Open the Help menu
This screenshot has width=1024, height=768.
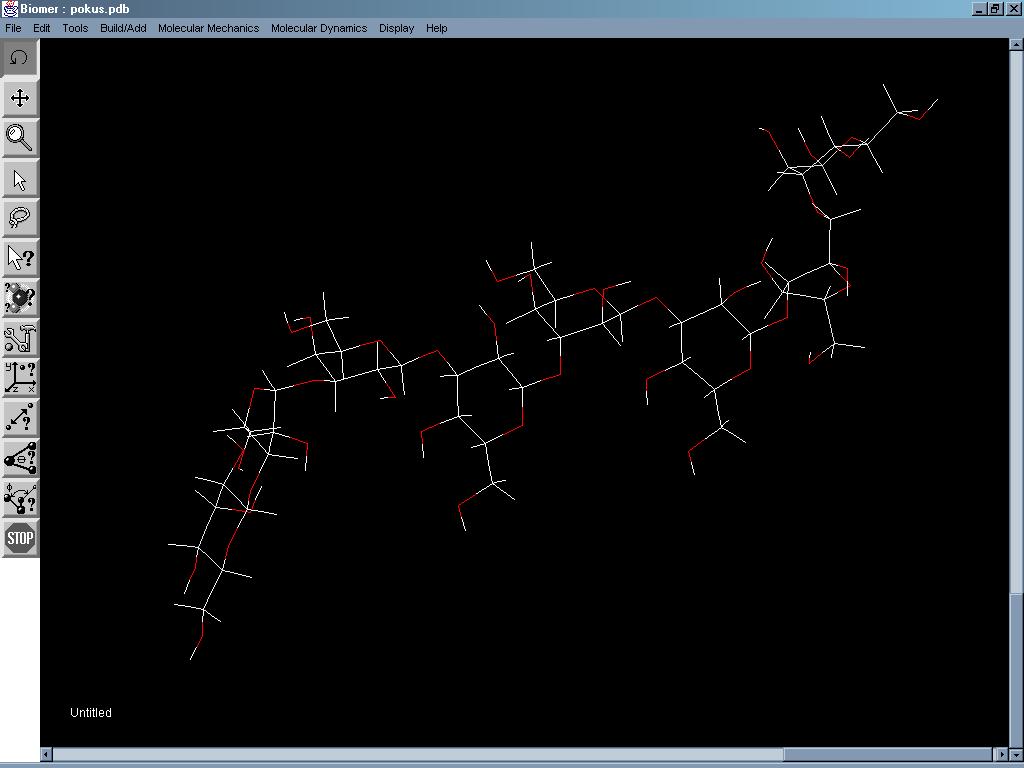coord(436,28)
